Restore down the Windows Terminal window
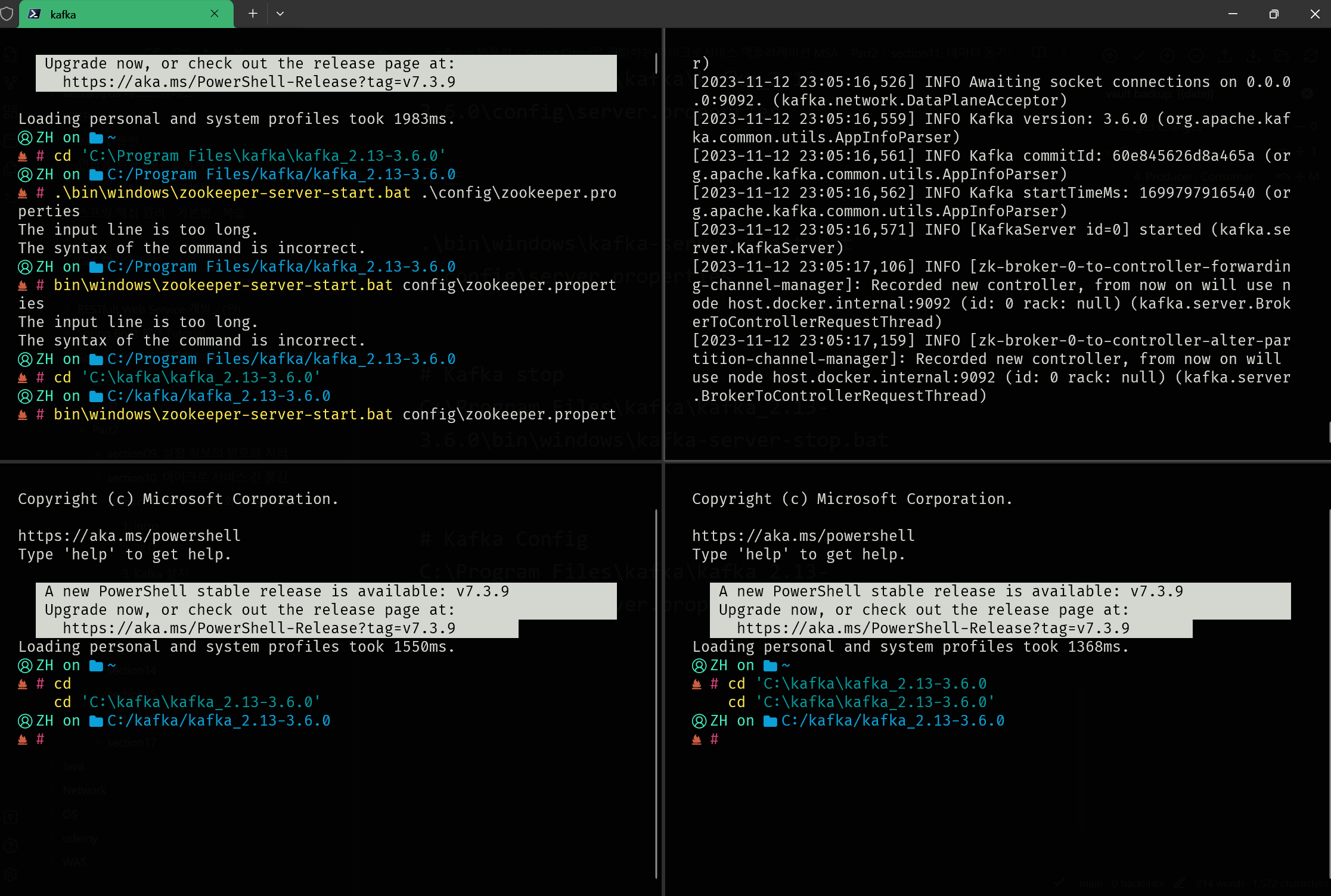 point(1274,14)
